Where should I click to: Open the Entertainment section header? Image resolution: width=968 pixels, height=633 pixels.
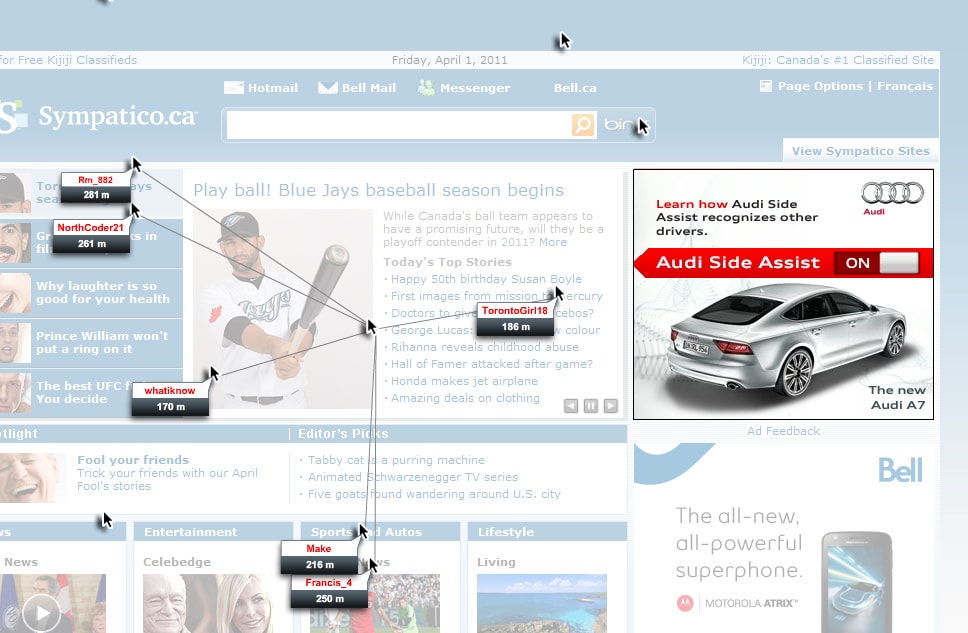pos(190,532)
